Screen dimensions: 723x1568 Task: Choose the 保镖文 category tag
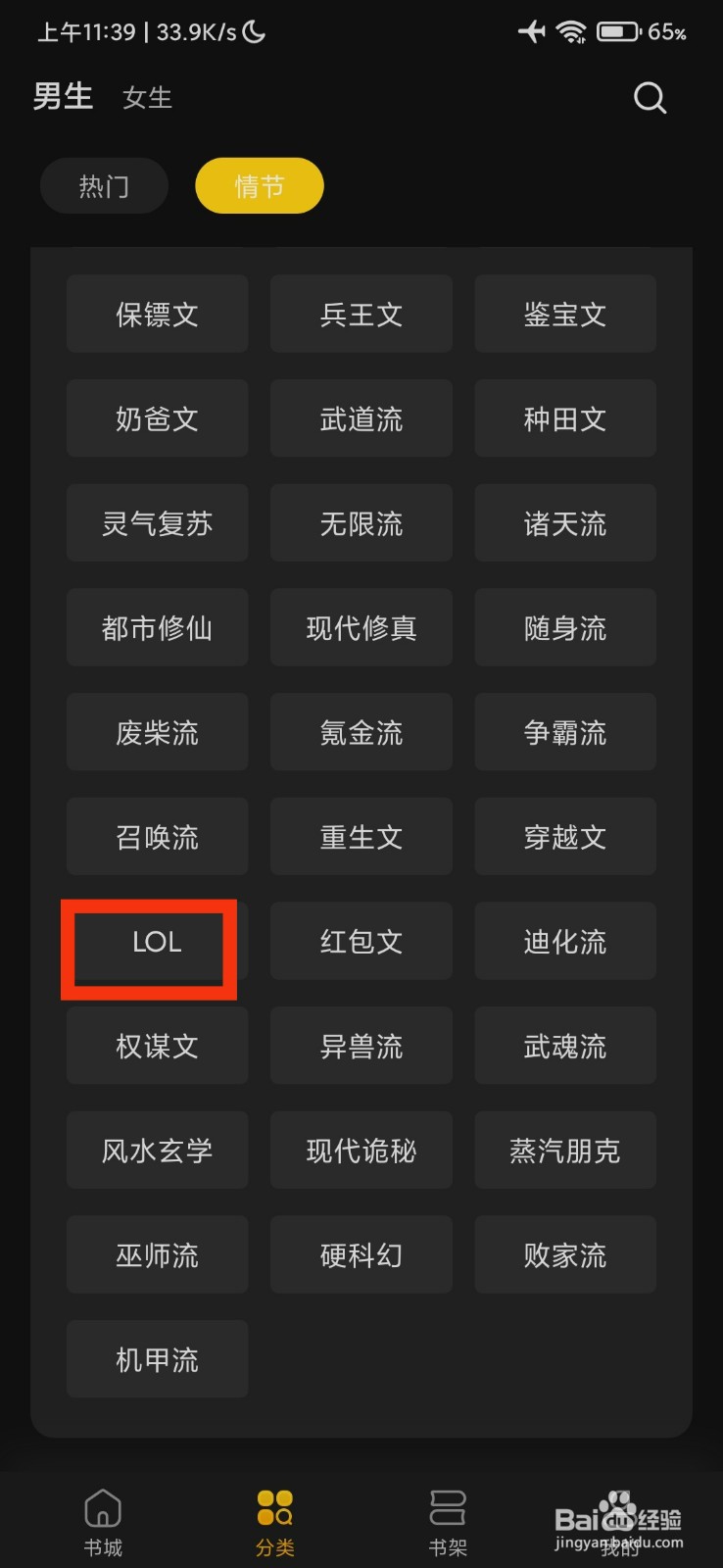157,315
